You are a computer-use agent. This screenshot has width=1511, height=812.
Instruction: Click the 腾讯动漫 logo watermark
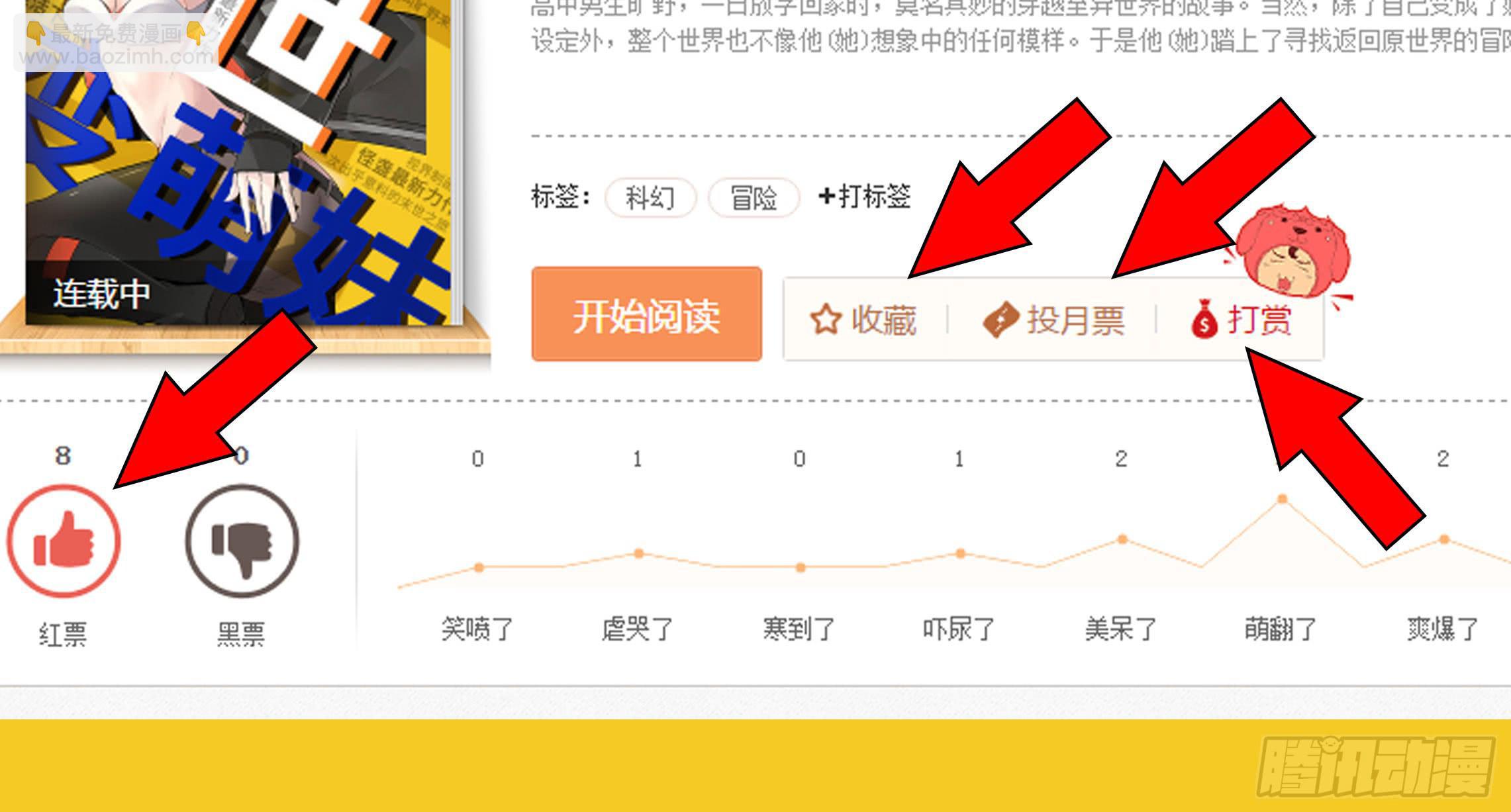tap(1375, 767)
